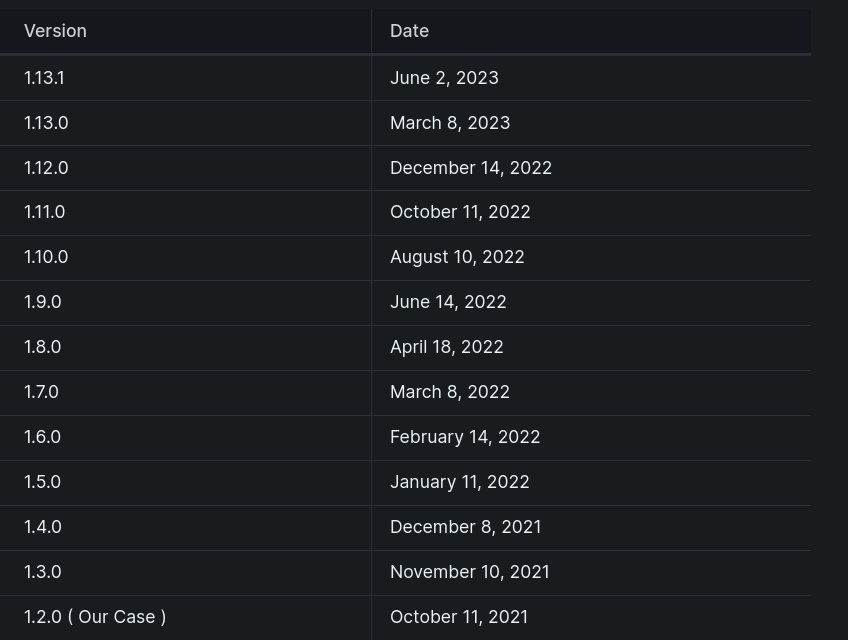This screenshot has width=848, height=640.
Task: Click the 1.5.0 version cell
Action: (x=43, y=482)
